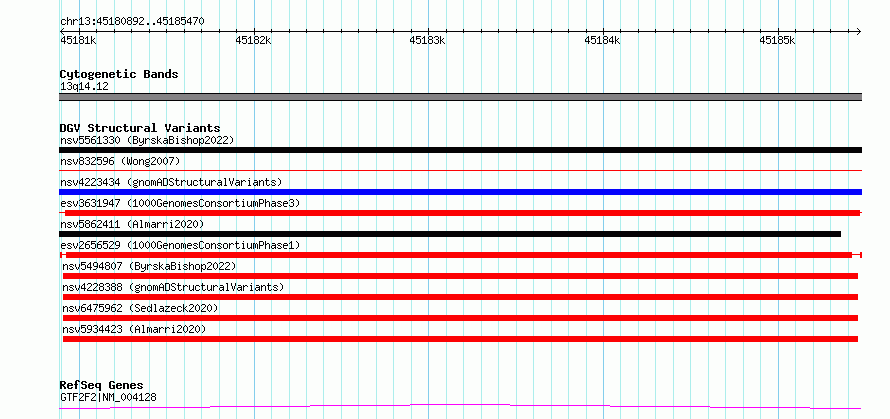Viewport: 890px width, 419px height.
Task: Select the blue nsv4223434 variant bar
Action: pyautogui.click(x=460, y=192)
